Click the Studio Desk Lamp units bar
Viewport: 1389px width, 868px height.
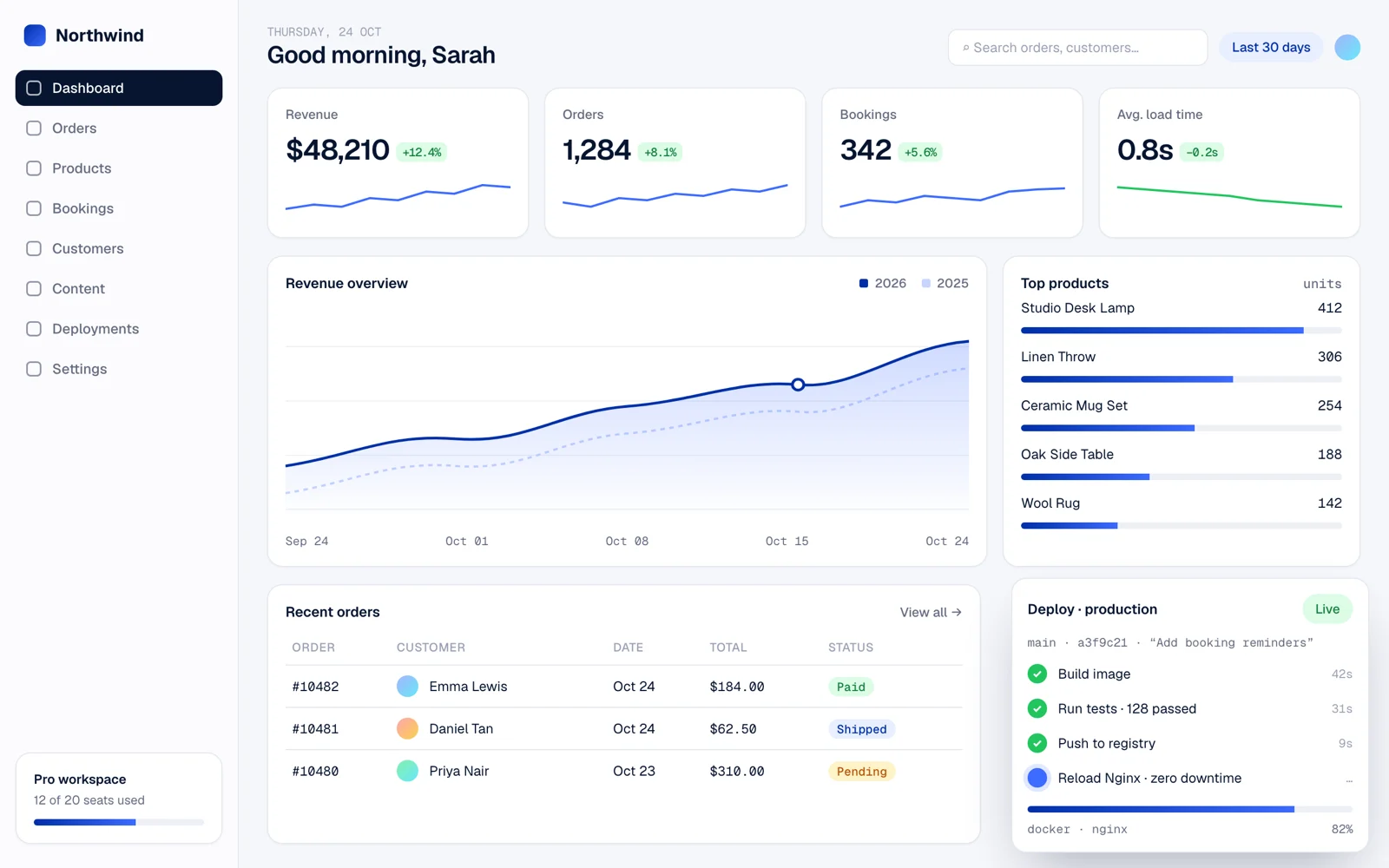click(1182, 331)
